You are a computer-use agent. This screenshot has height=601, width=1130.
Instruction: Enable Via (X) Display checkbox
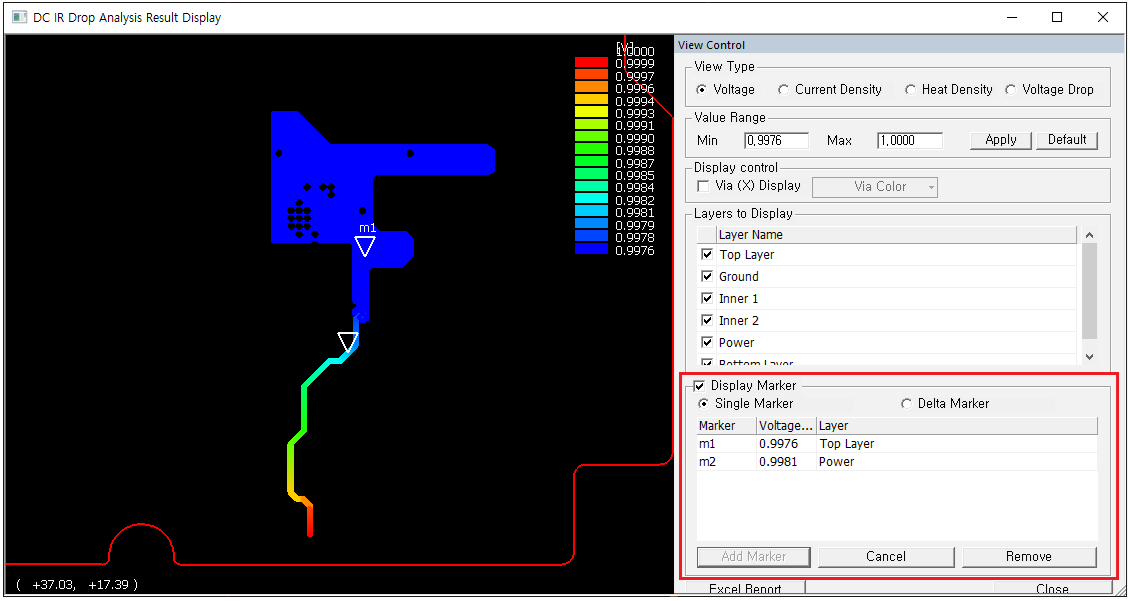click(703, 186)
